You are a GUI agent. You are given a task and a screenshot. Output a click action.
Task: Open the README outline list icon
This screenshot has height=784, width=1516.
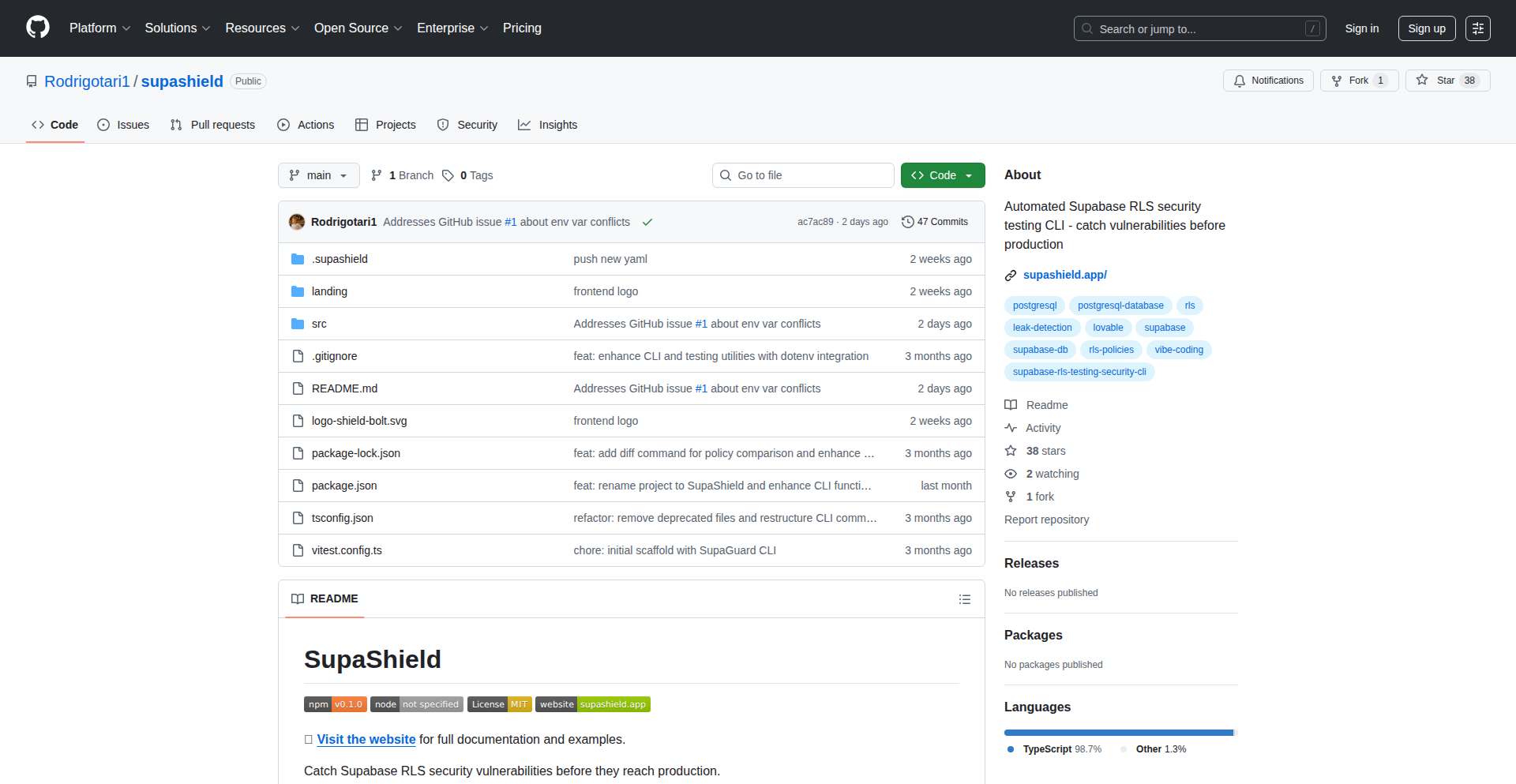pyautogui.click(x=964, y=599)
